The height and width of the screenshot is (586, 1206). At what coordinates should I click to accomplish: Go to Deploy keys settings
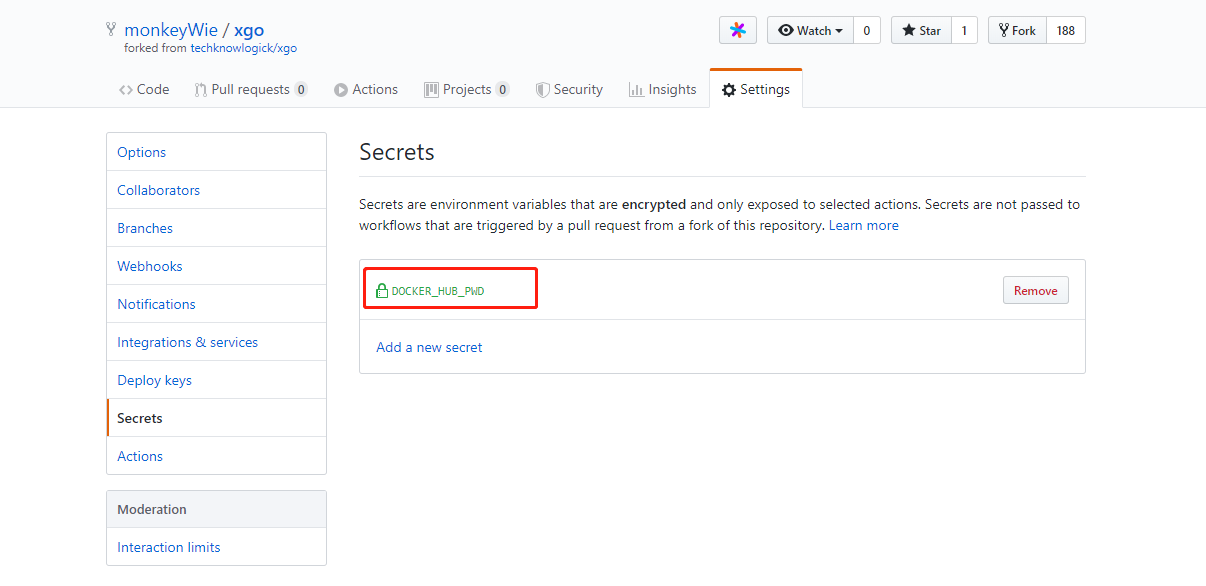[154, 380]
